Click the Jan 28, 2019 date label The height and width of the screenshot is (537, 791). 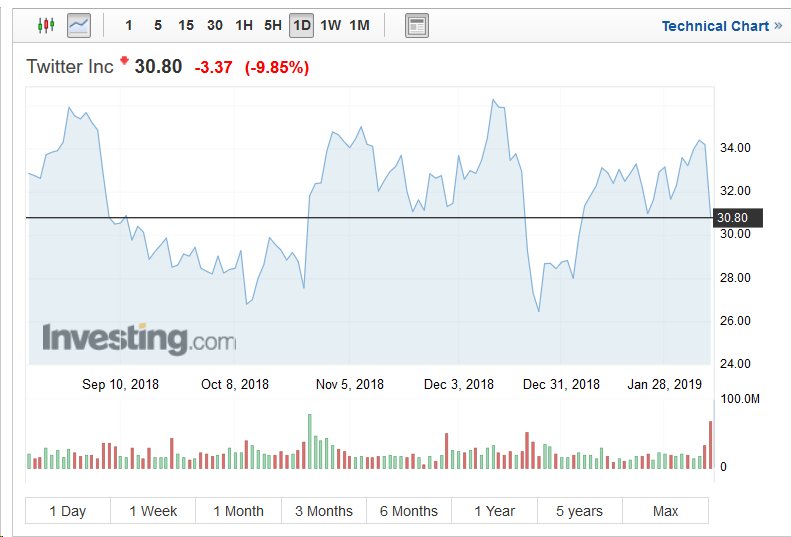(x=664, y=385)
